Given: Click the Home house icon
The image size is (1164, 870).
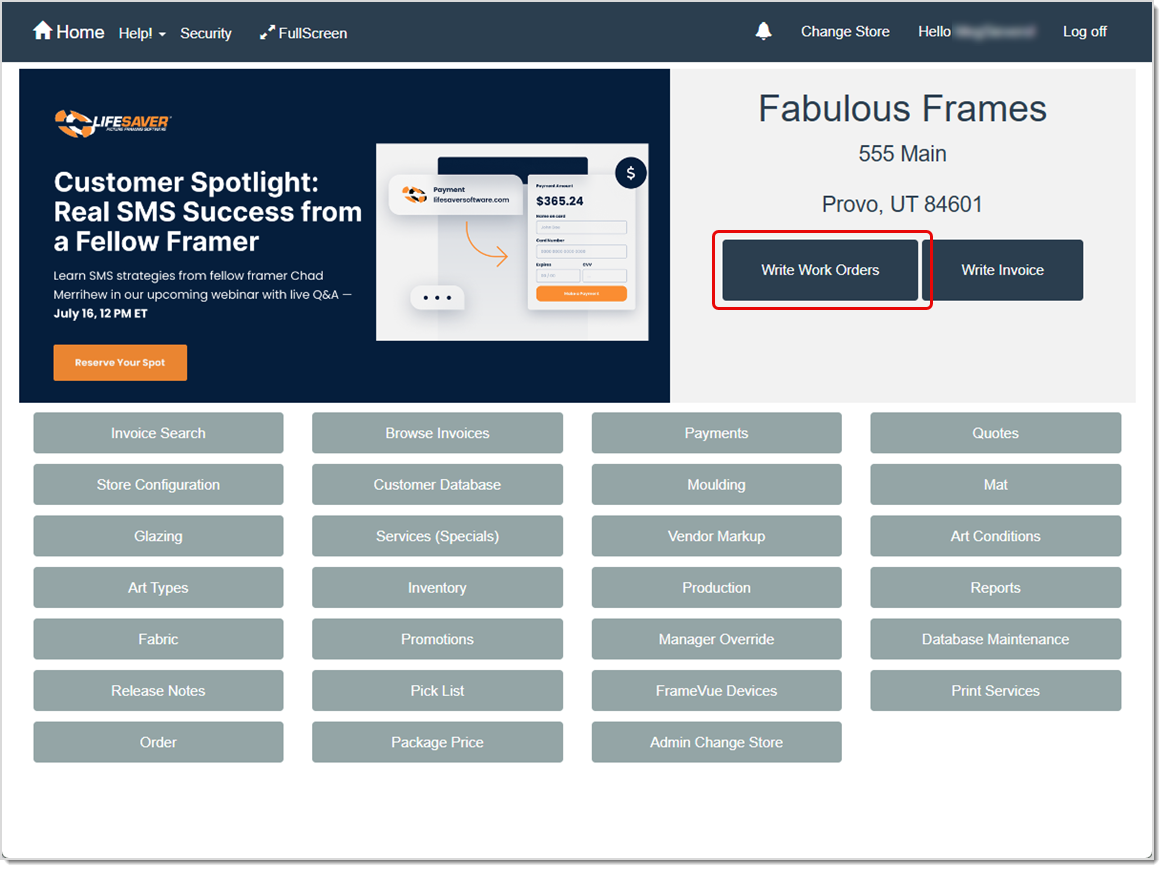Looking at the screenshot, I should 42,31.
